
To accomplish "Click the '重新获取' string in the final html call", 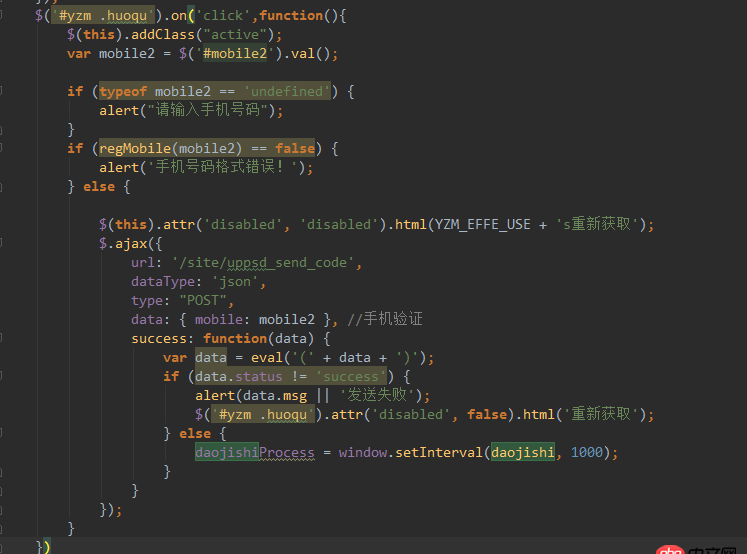I will pyautogui.click(x=601, y=414).
